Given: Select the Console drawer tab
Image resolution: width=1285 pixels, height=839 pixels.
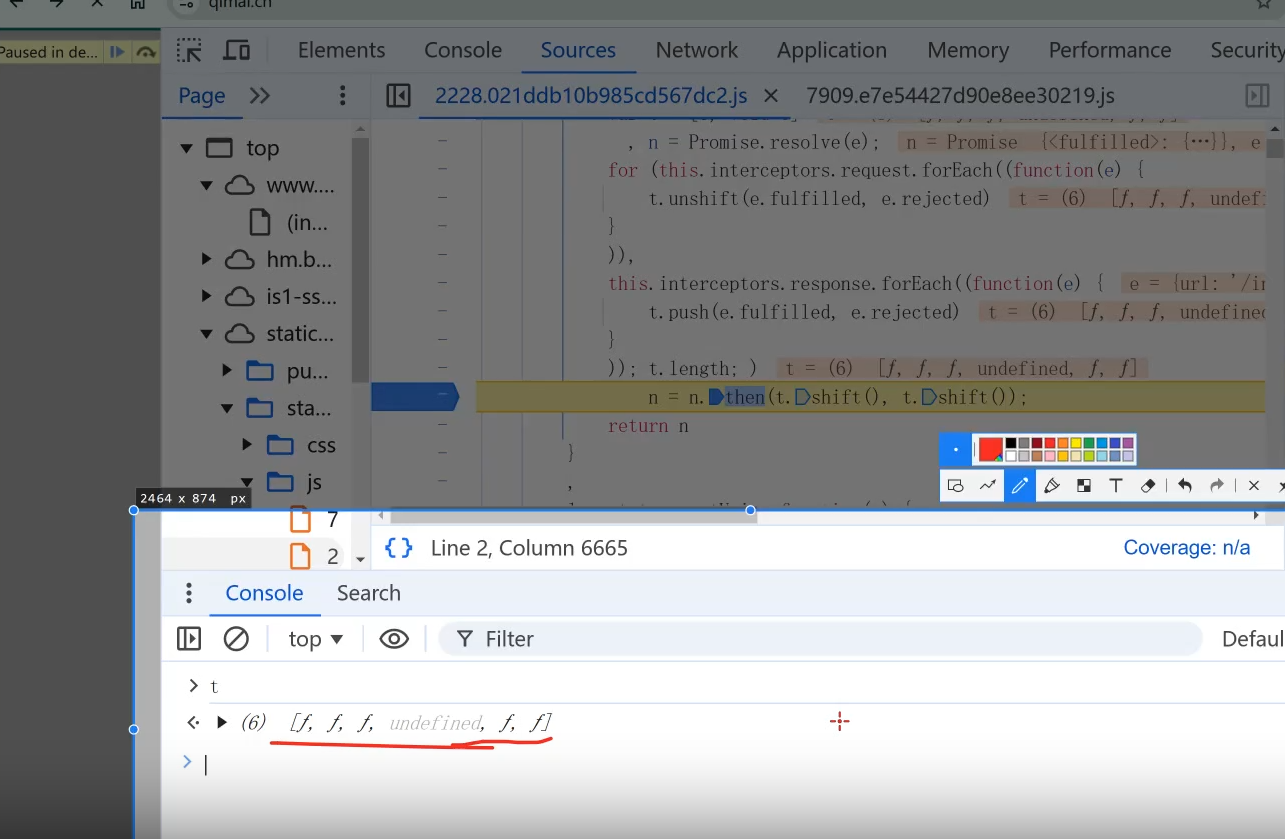Looking at the screenshot, I should (264, 593).
